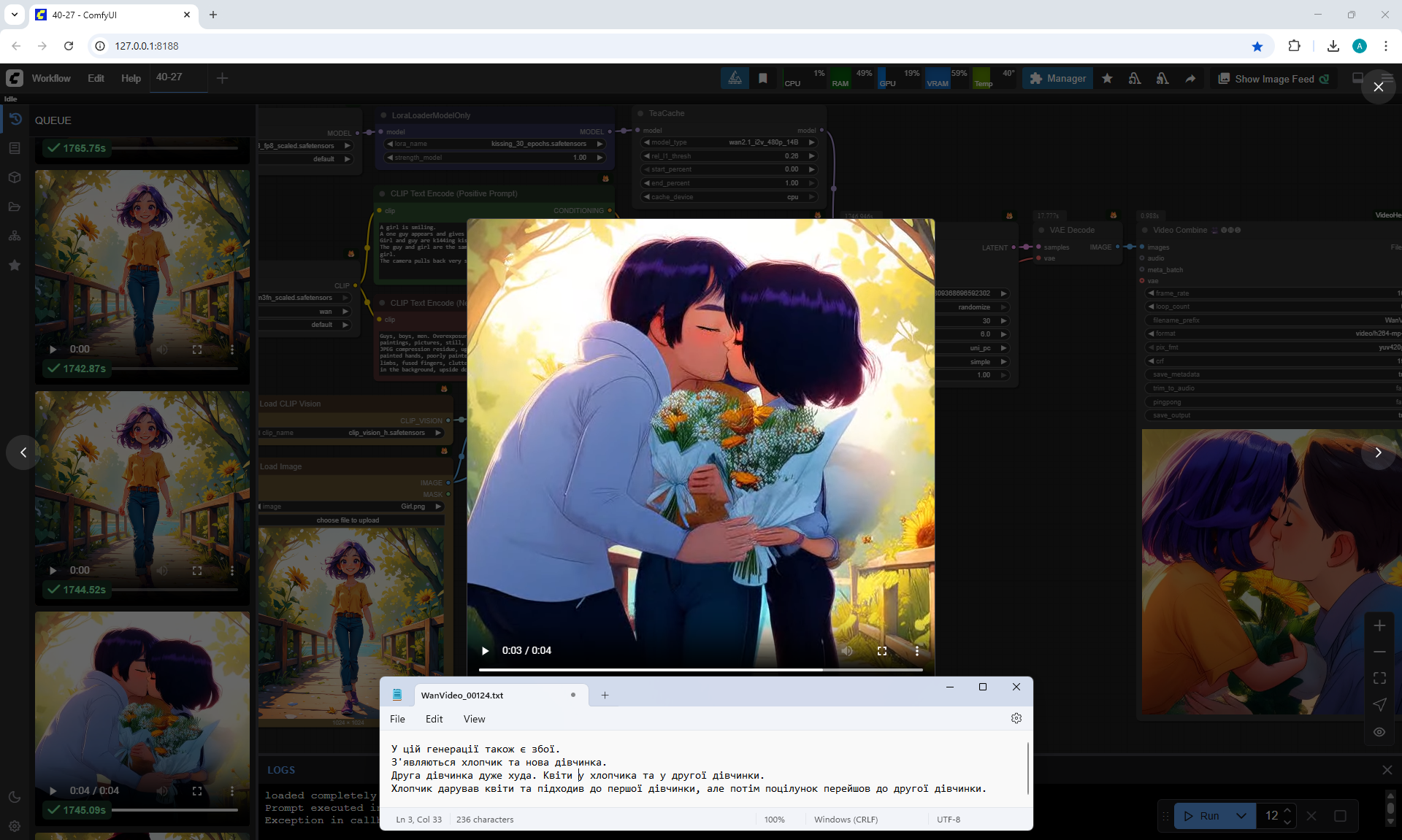The width and height of the screenshot is (1402, 840).
Task: Click the bookmark icon in top toolbar
Action: (x=762, y=78)
